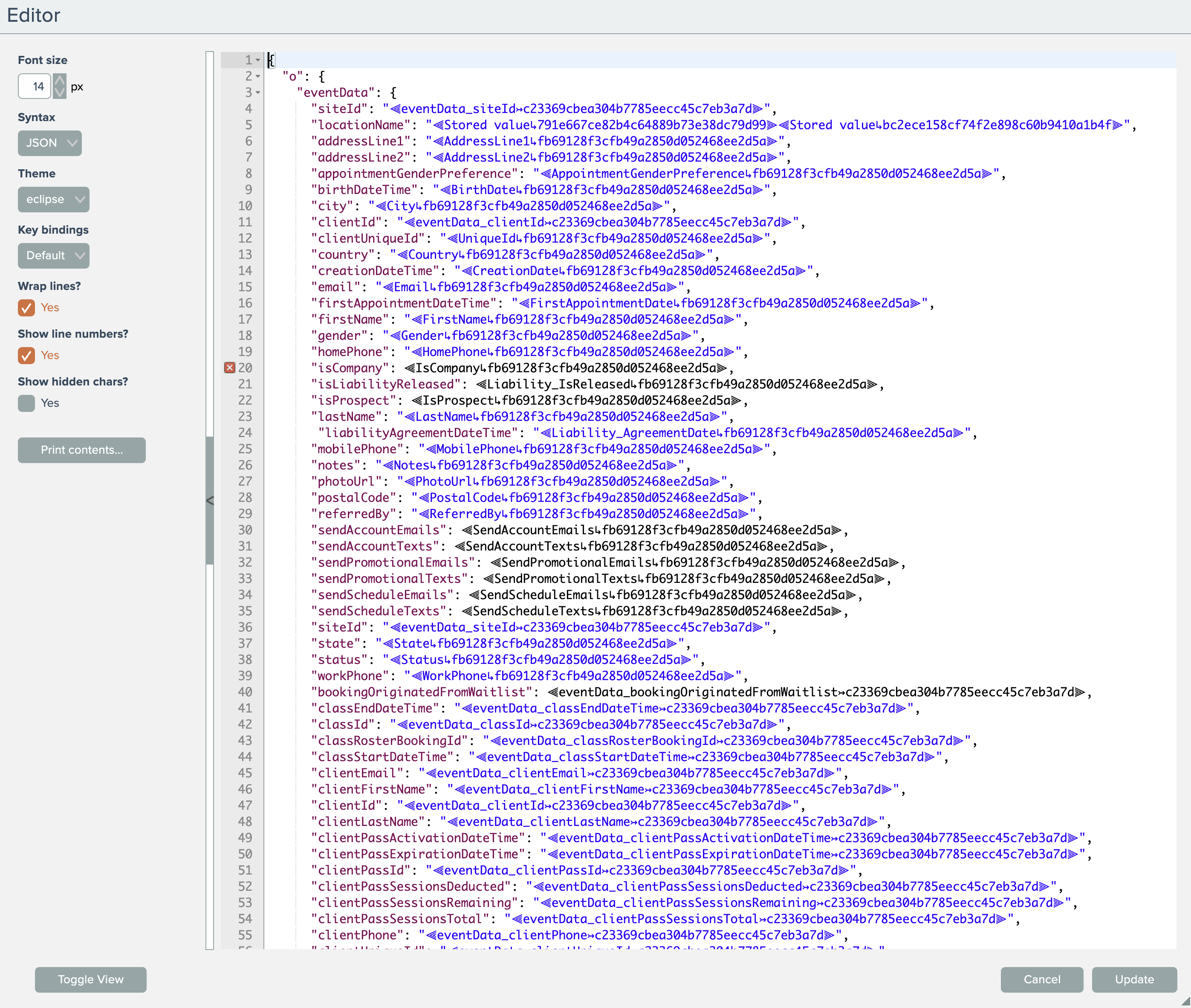This screenshot has height=1008, width=1191.
Task: Enable the Show hidden chars checkbox
Action: tap(26, 403)
